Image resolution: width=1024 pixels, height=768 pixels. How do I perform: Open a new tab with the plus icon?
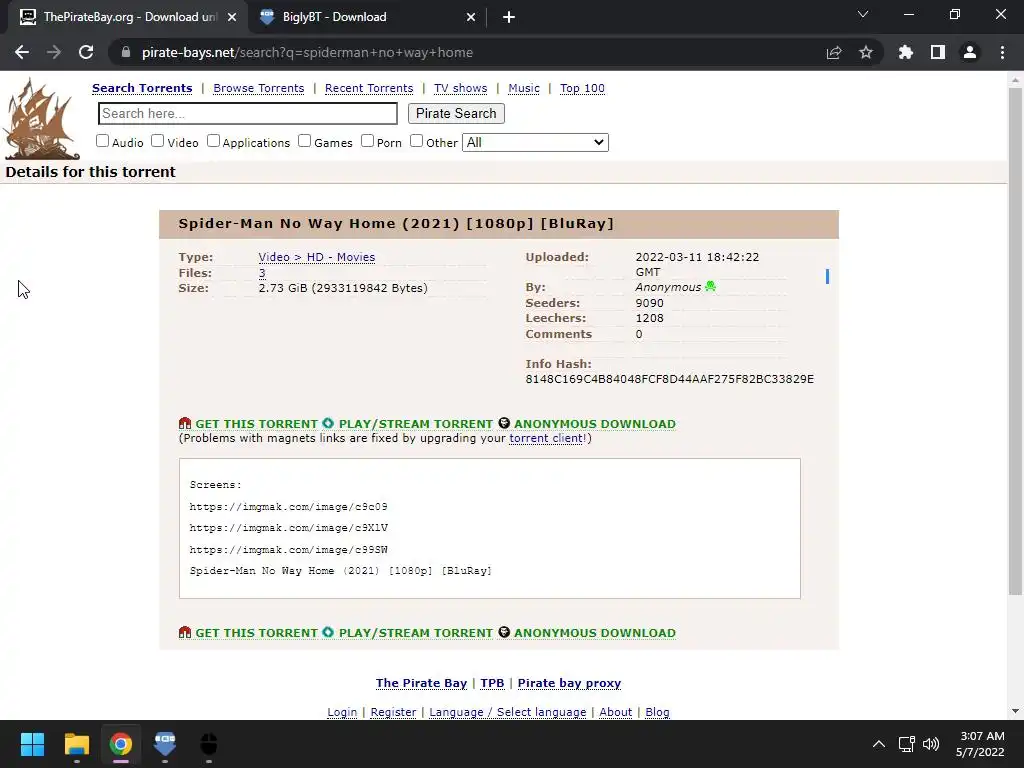pyautogui.click(x=509, y=17)
